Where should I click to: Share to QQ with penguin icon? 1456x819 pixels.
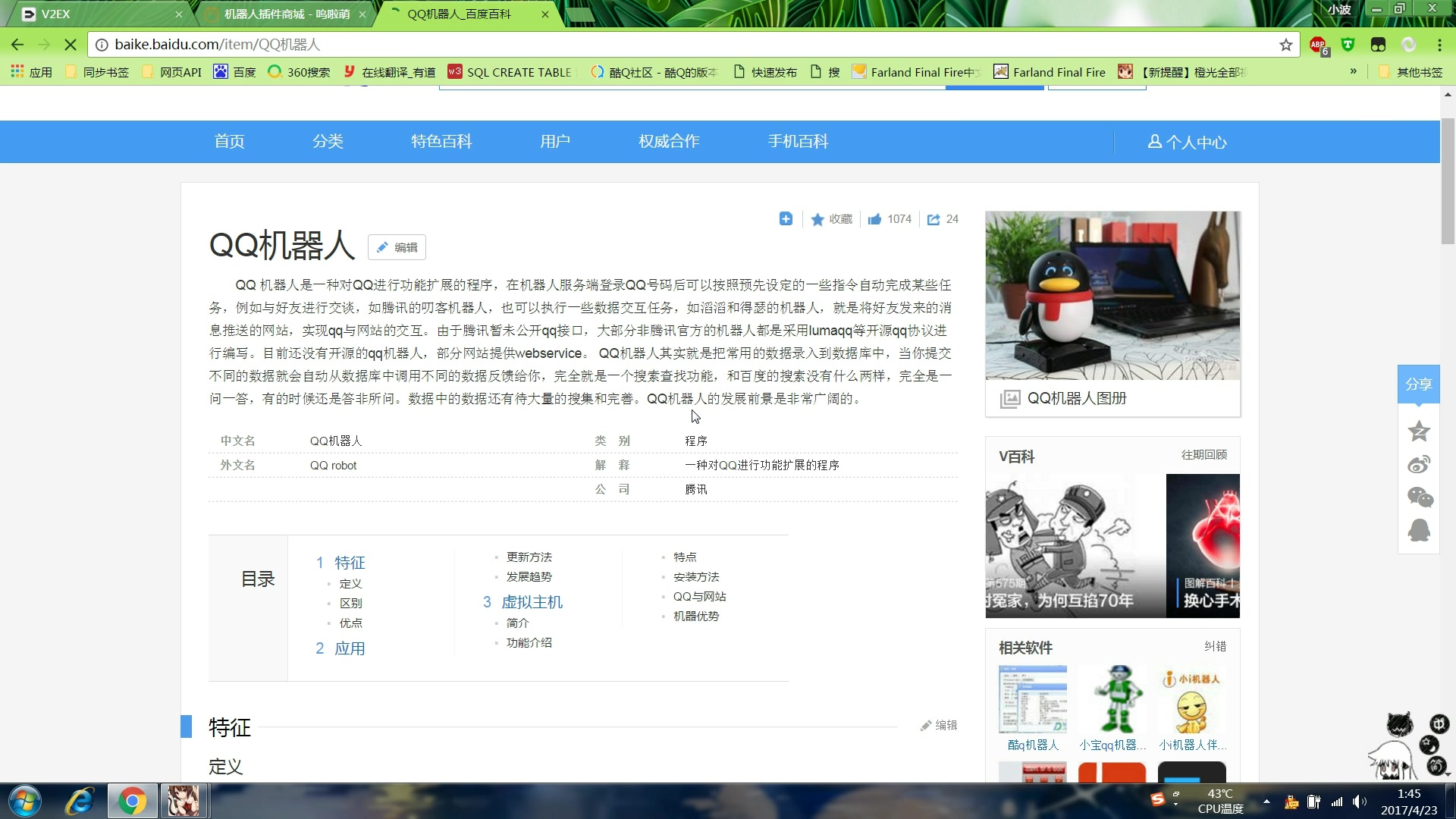pos(1419,530)
